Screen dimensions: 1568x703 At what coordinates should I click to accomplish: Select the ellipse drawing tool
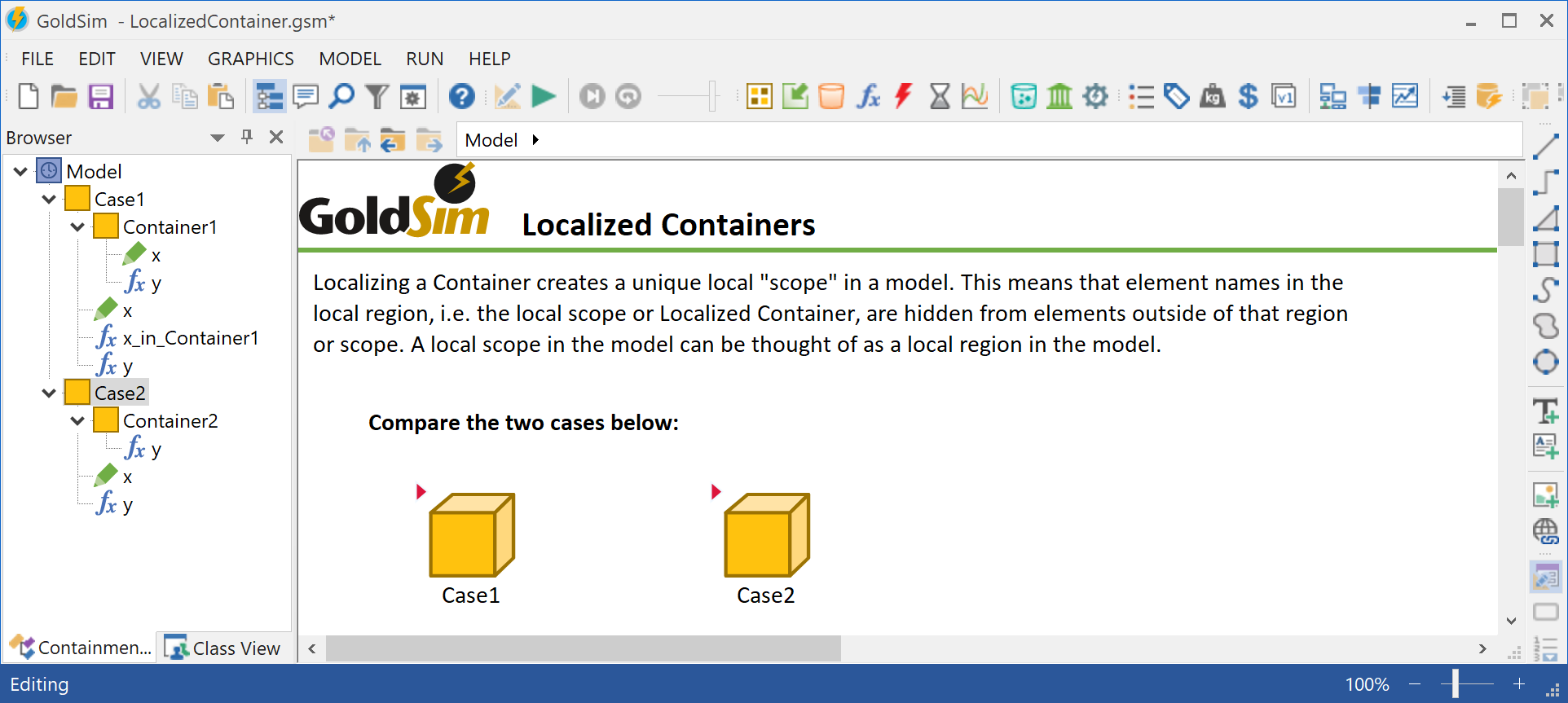[x=1545, y=362]
